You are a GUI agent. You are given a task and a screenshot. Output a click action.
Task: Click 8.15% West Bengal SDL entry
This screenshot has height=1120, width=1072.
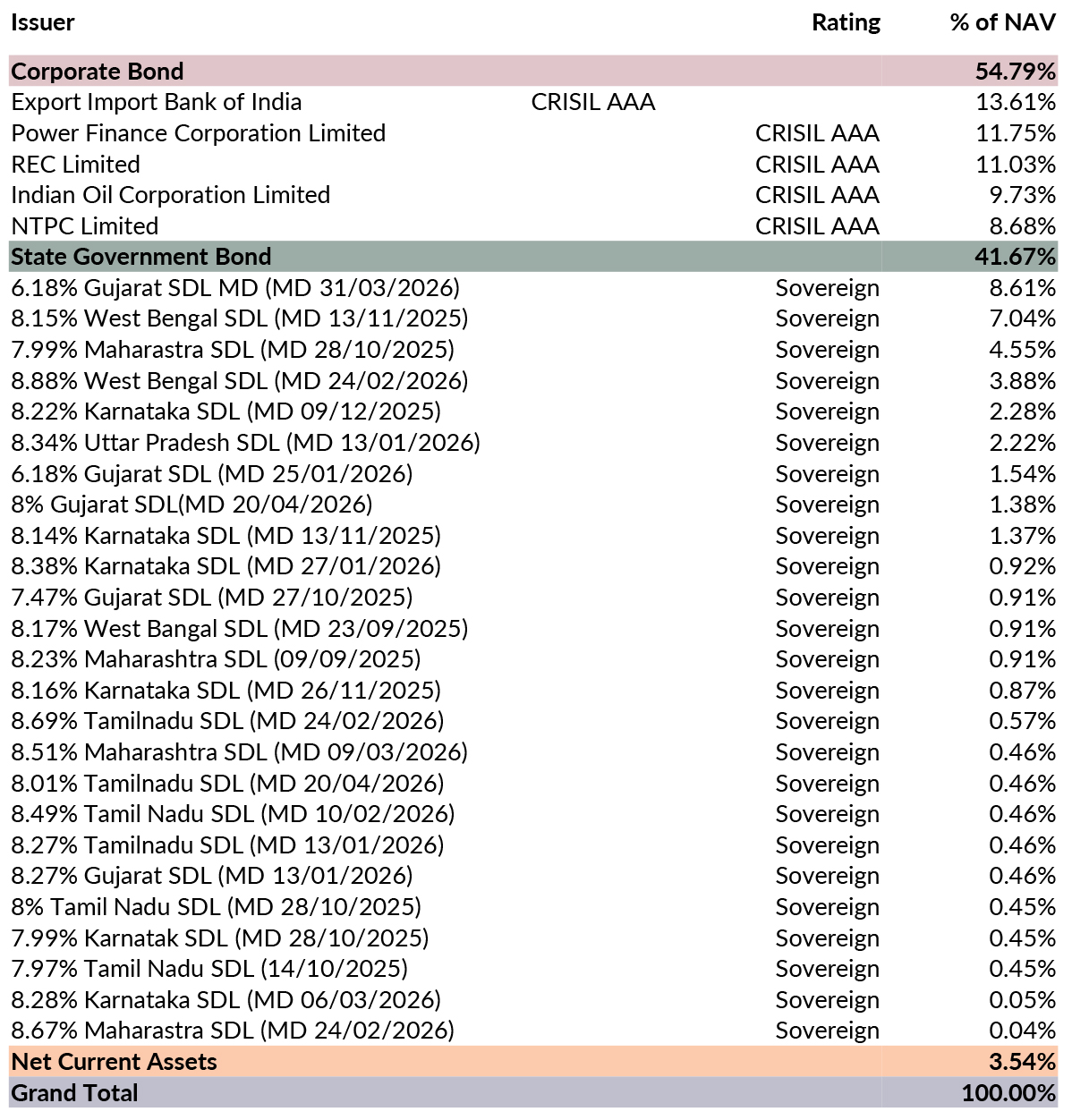click(239, 318)
